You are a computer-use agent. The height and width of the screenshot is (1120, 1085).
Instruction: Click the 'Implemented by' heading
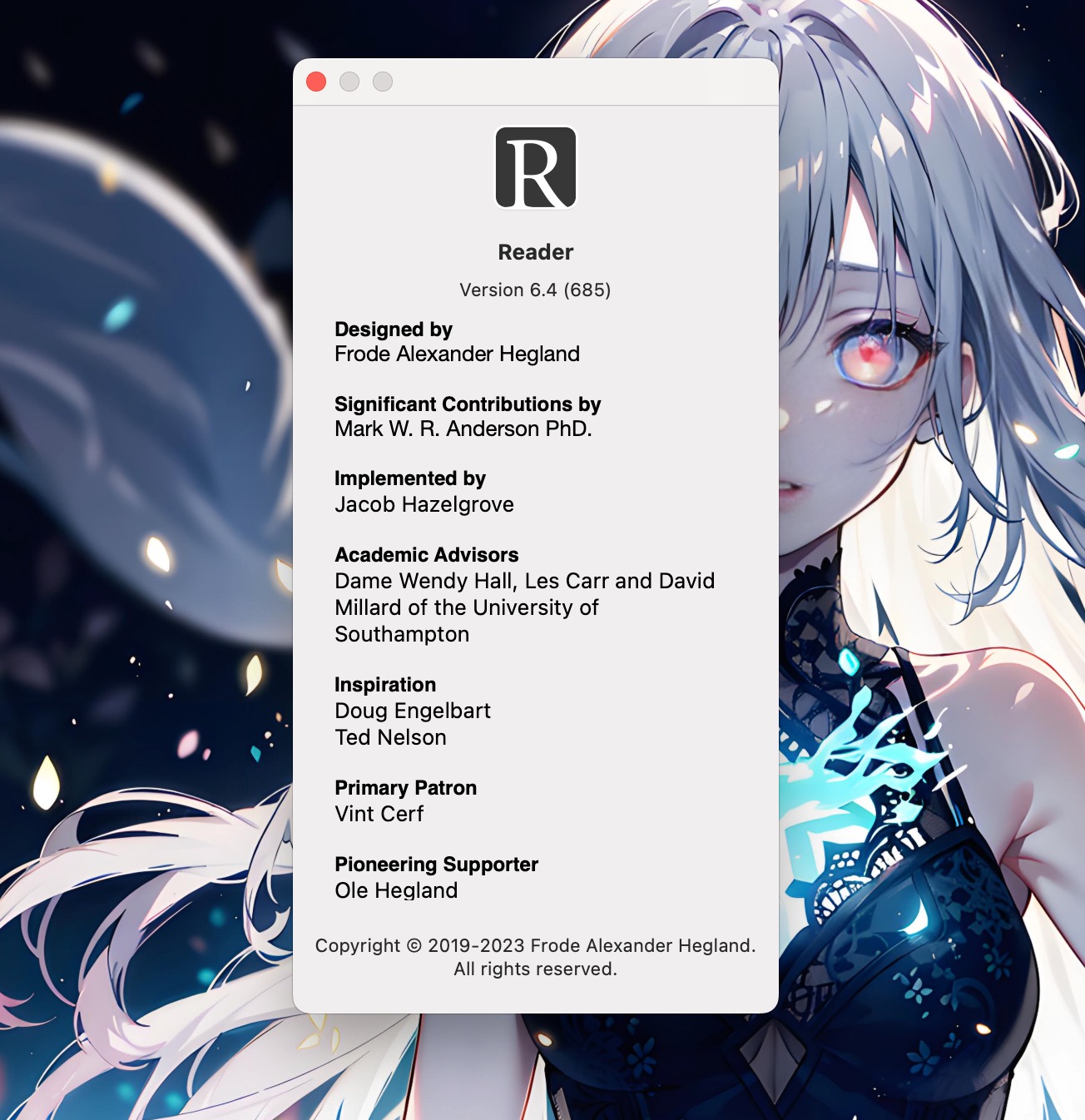[410, 478]
